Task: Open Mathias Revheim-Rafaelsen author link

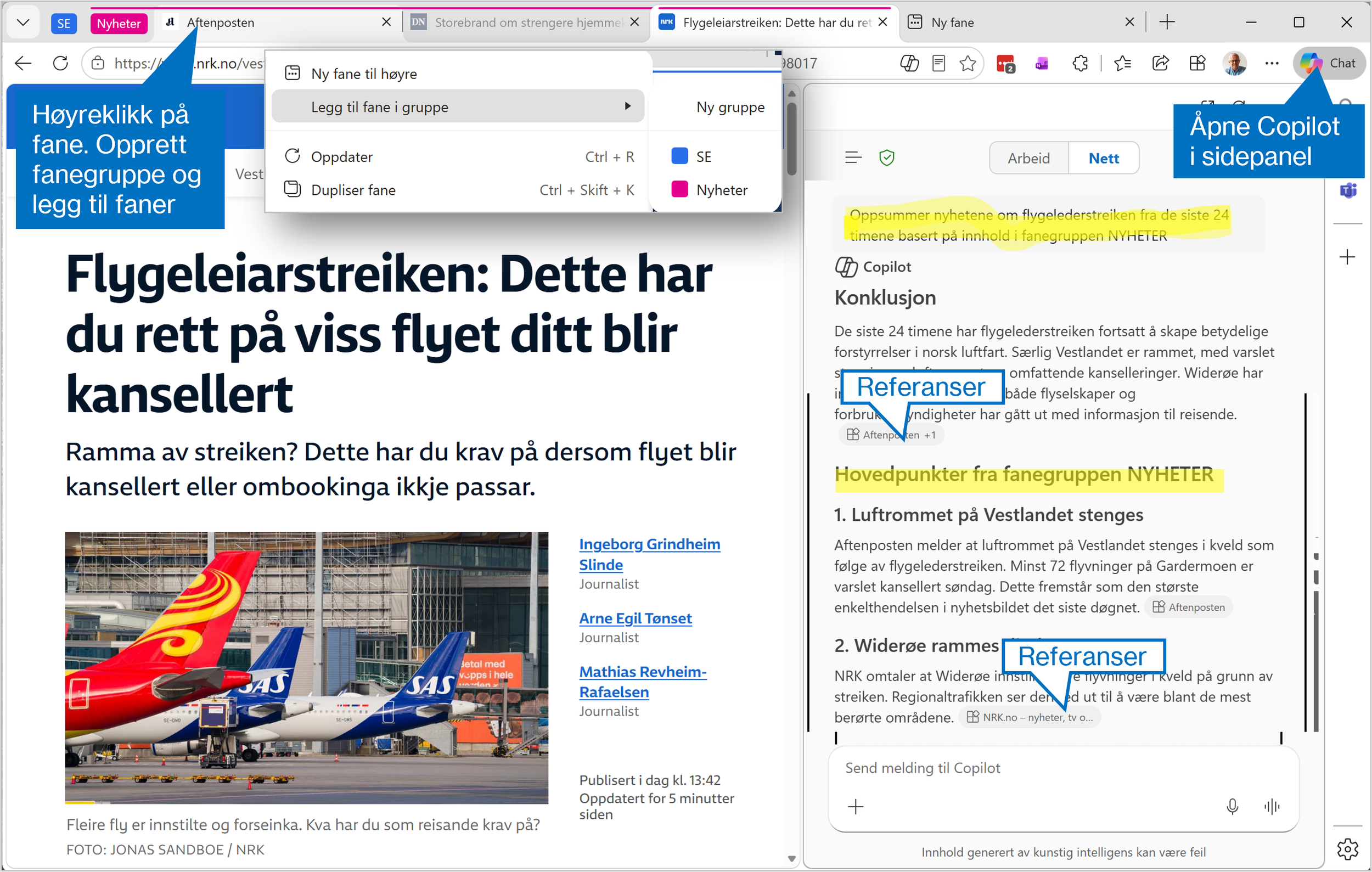Action: coord(643,682)
